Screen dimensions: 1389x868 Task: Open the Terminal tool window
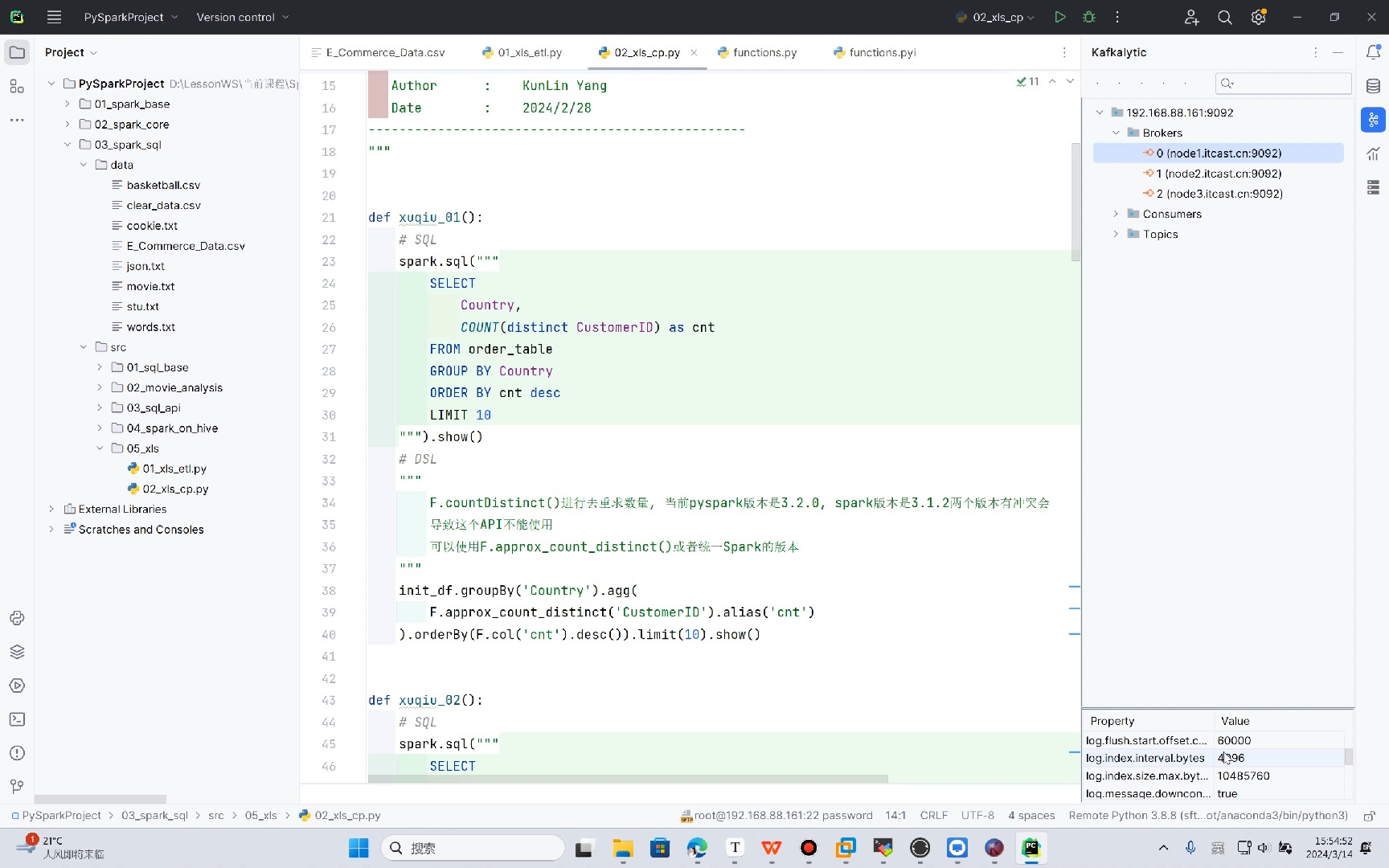[17, 719]
